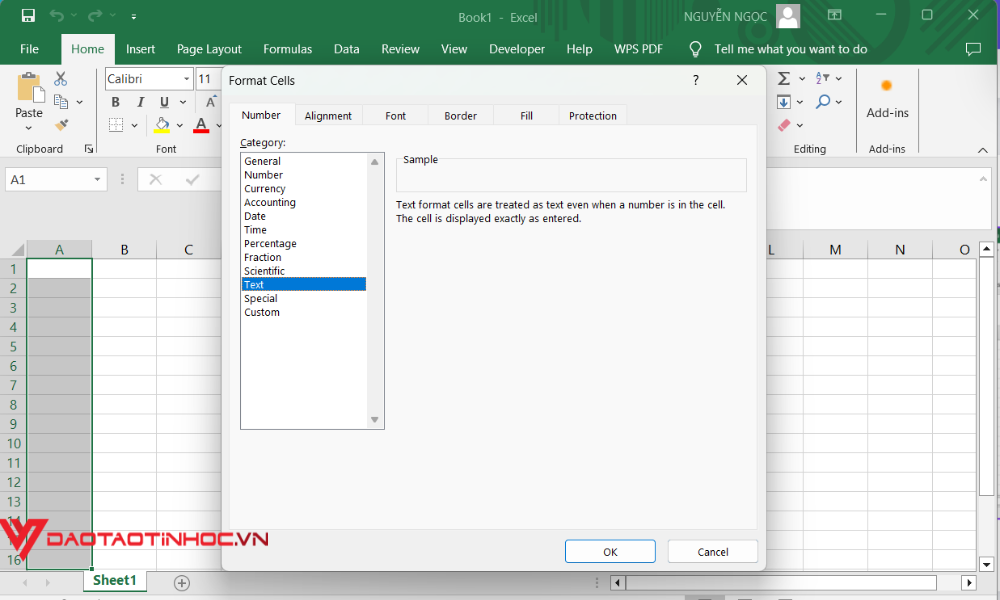The height and width of the screenshot is (600, 1000).
Task: Switch to the Page Layout ribbon tab
Action: tap(209, 49)
